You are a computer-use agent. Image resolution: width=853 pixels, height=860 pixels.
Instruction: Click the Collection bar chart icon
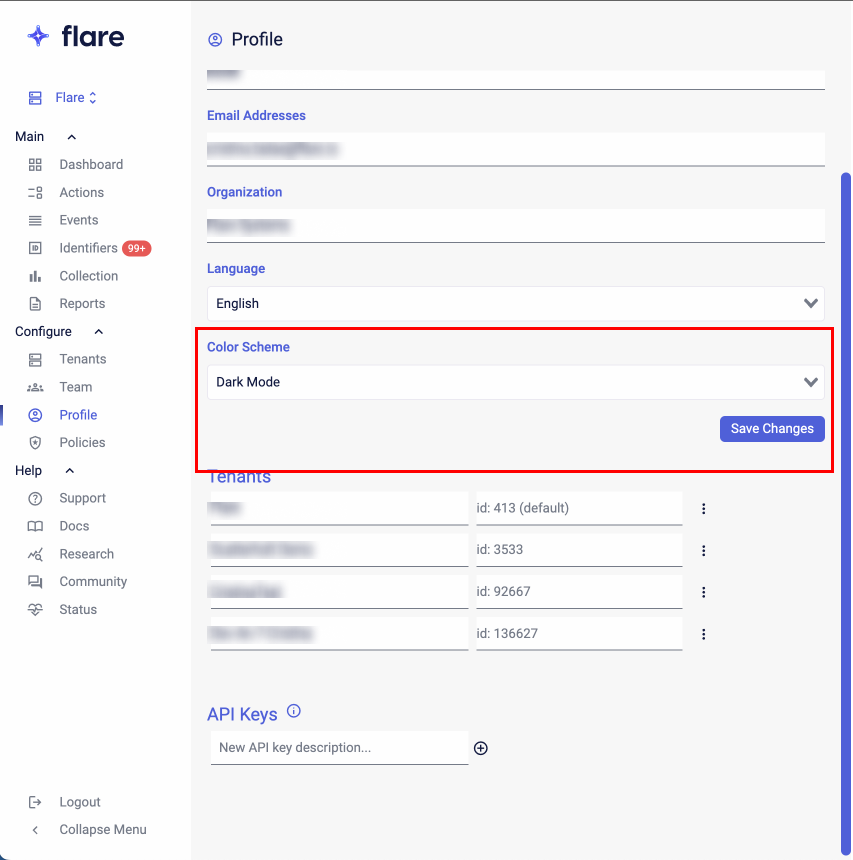[35, 276]
